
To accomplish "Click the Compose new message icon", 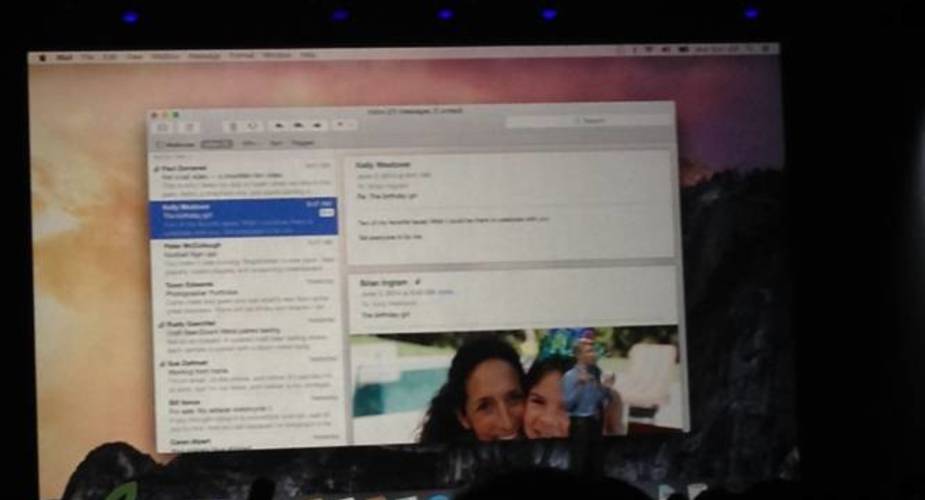I will tap(189, 127).
